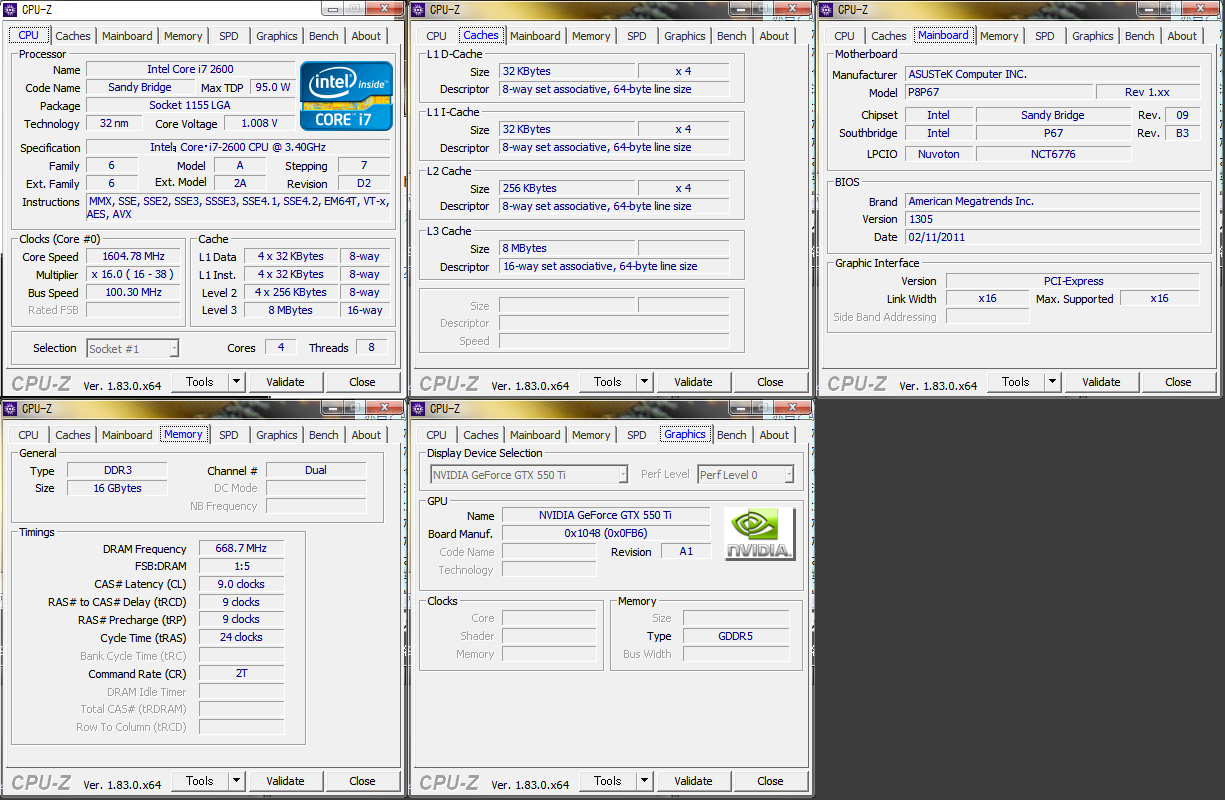Image resolution: width=1225 pixels, height=800 pixels.
Task: Click the Command Rate value 2T
Action: click(x=241, y=673)
